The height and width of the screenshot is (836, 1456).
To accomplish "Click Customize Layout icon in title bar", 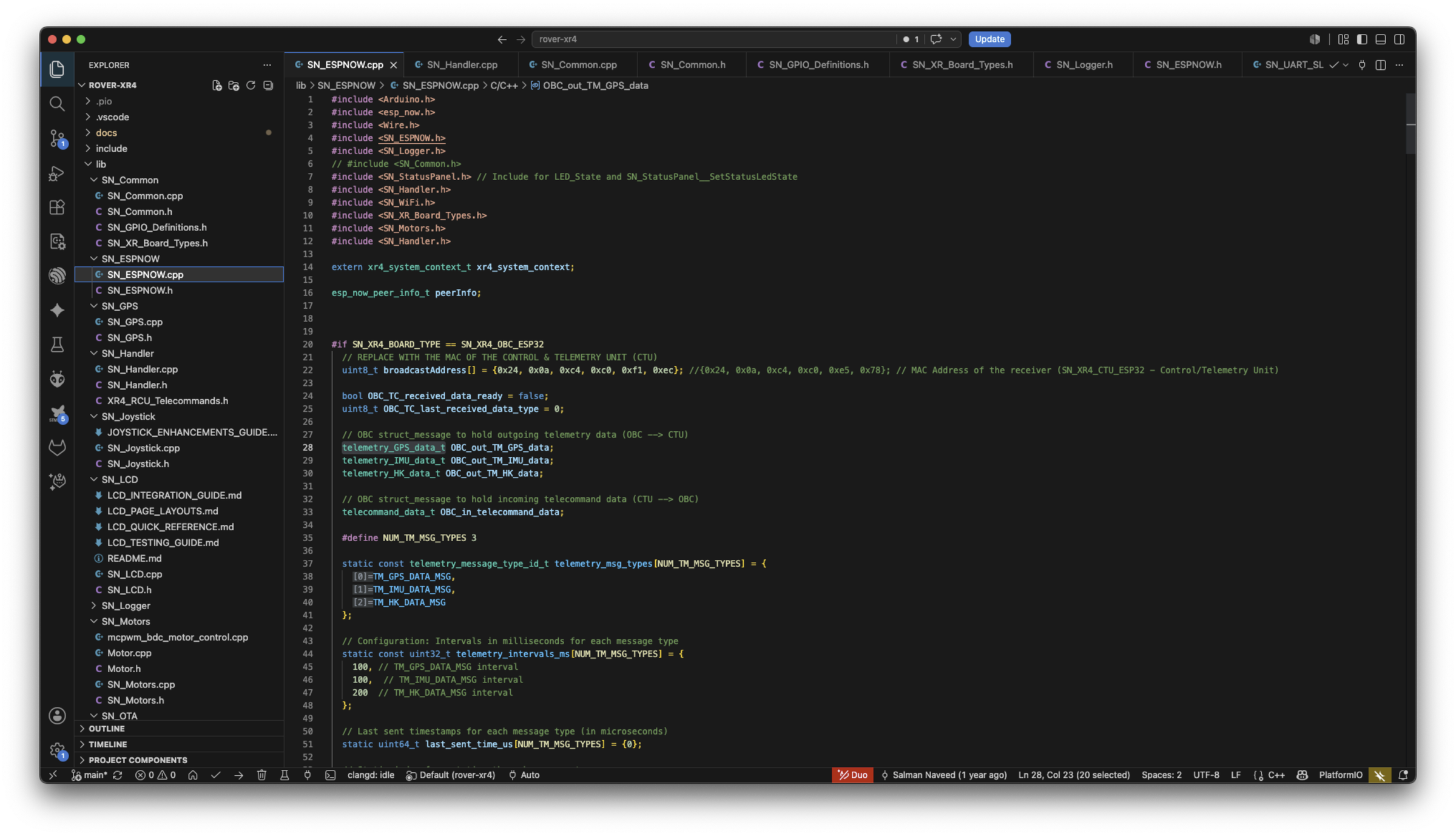I will 1343,39.
